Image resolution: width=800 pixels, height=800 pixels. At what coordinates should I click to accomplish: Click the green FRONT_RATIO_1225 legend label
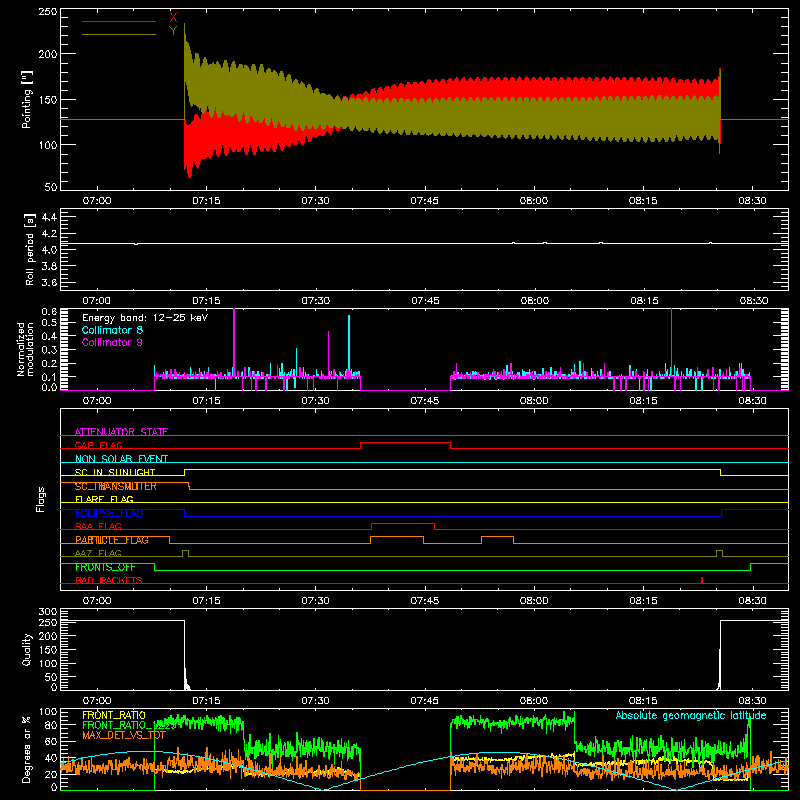click(129, 725)
